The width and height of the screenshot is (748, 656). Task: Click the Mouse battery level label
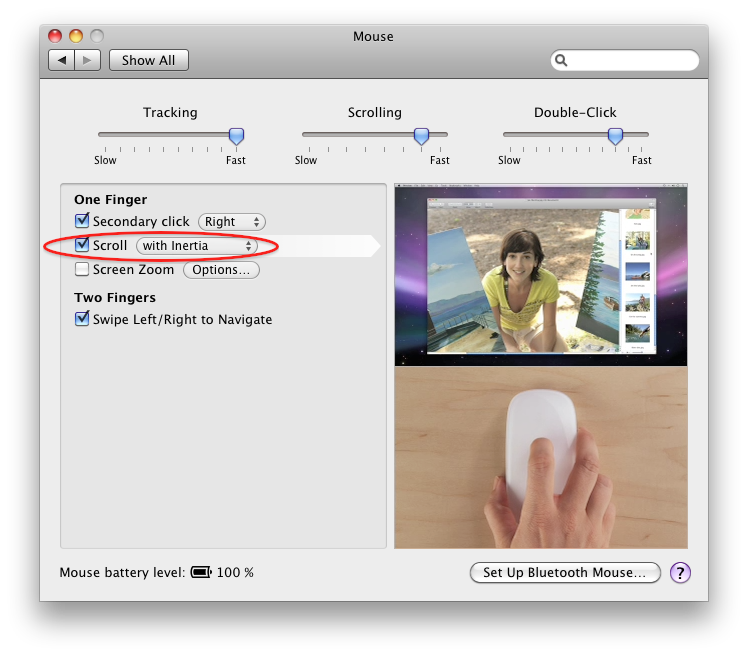click(x=122, y=573)
